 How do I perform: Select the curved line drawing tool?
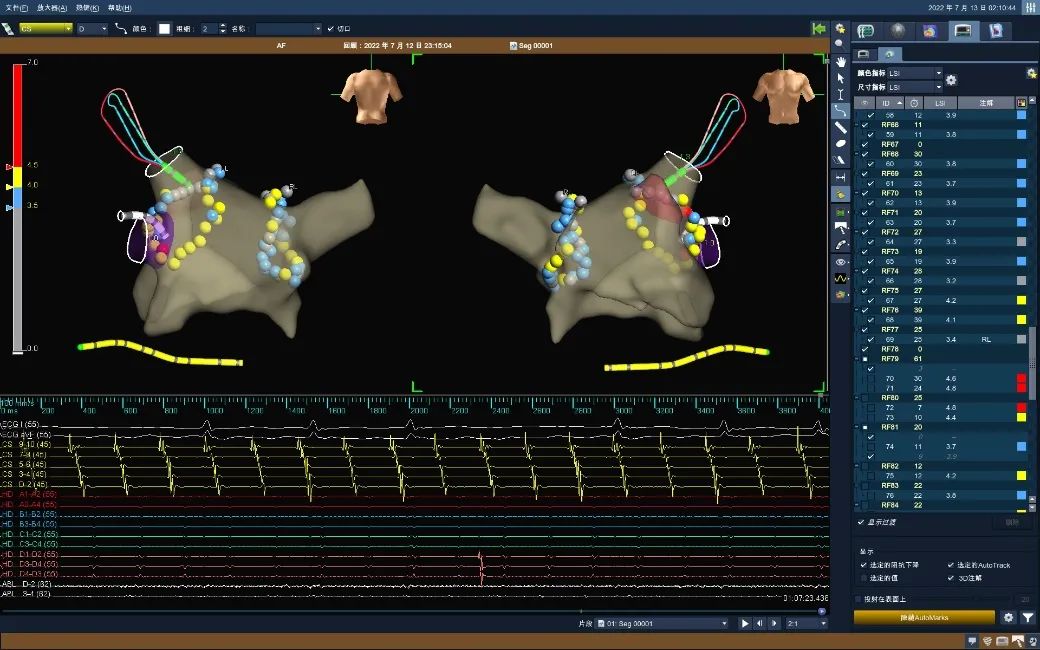click(x=840, y=111)
